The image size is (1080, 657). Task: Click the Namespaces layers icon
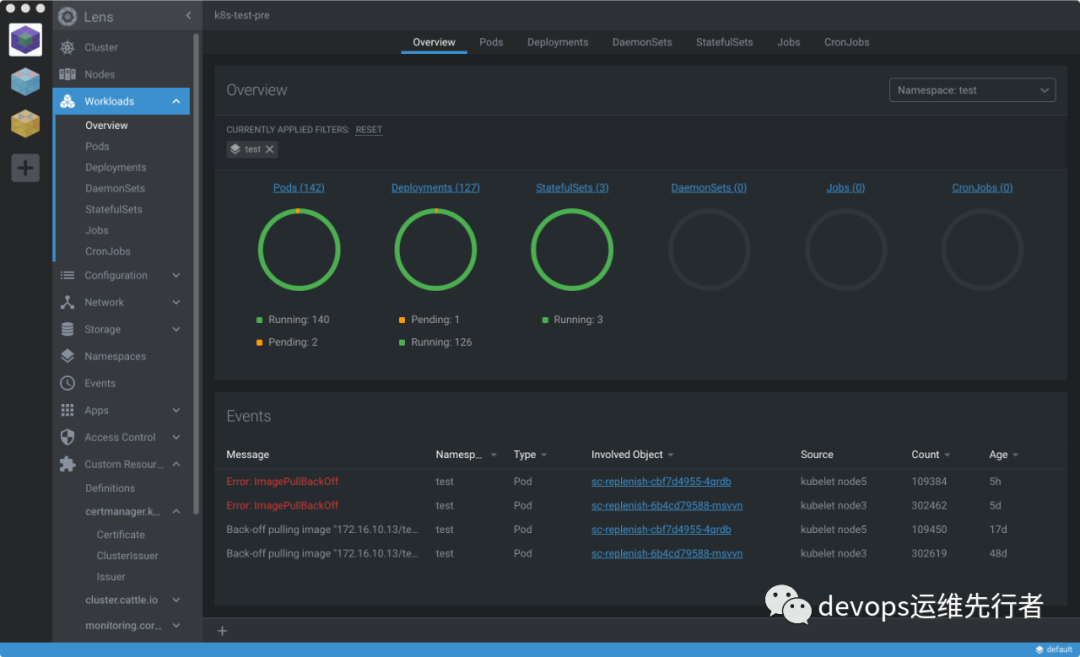tap(67, 356)
